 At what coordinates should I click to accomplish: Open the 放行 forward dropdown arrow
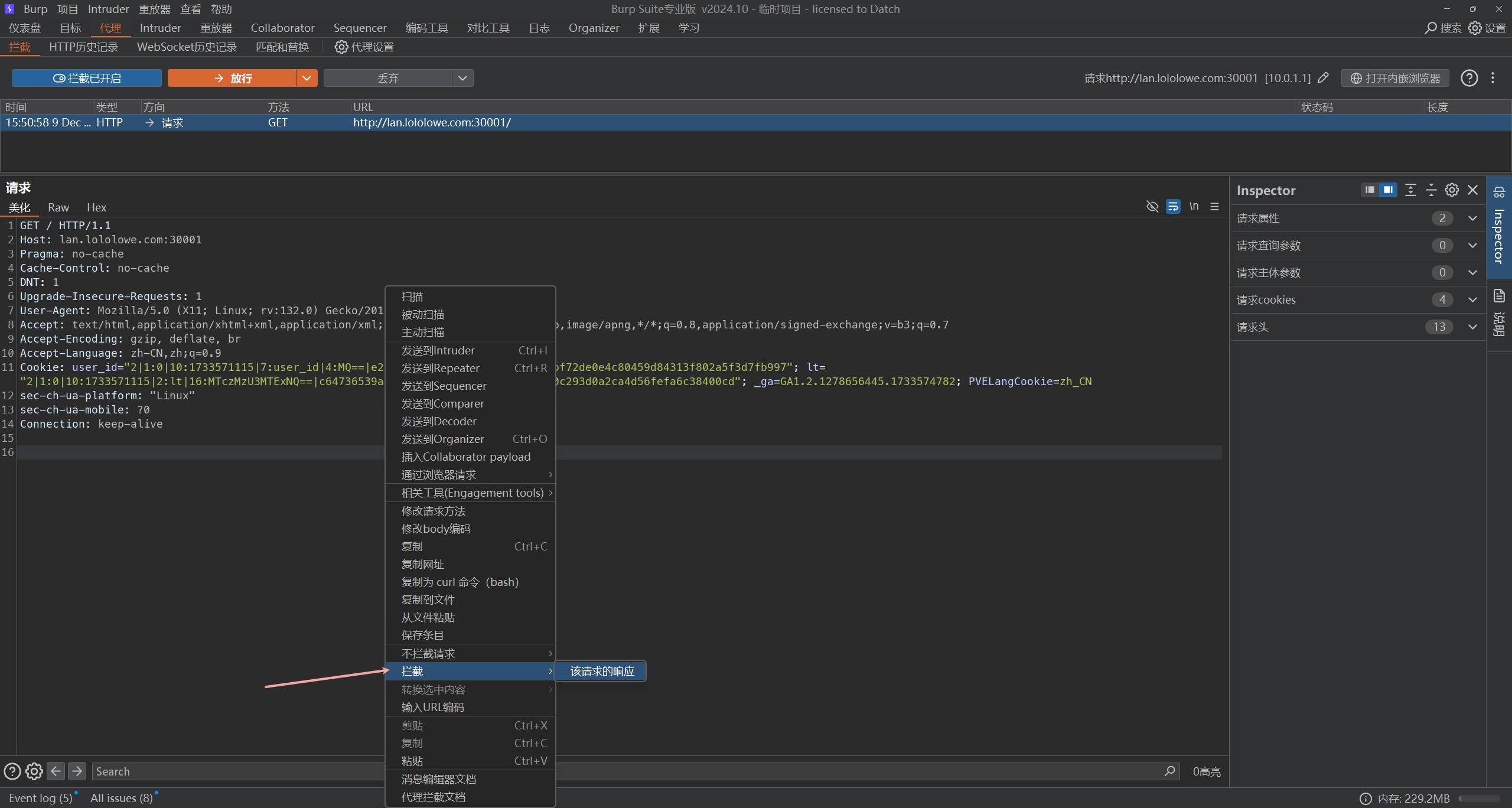pos(307,78)
